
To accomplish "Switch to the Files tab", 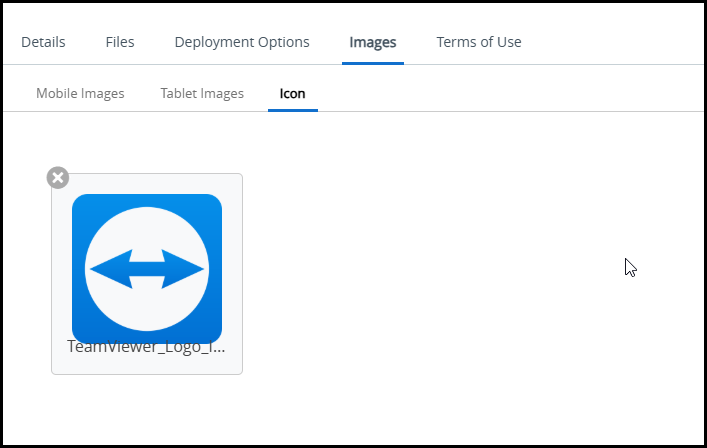I will [x=120, y=42].
